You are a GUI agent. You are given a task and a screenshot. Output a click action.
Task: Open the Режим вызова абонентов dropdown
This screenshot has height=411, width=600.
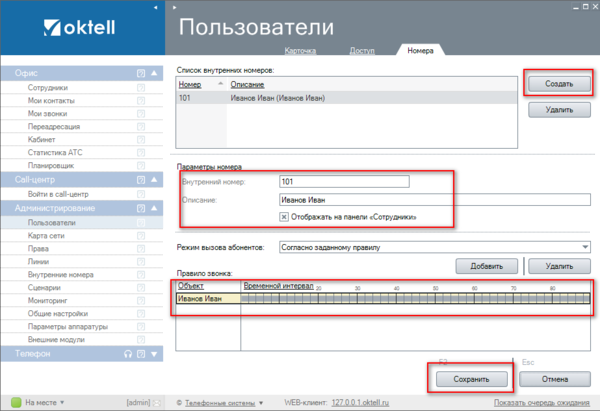[x=583, y=246]
